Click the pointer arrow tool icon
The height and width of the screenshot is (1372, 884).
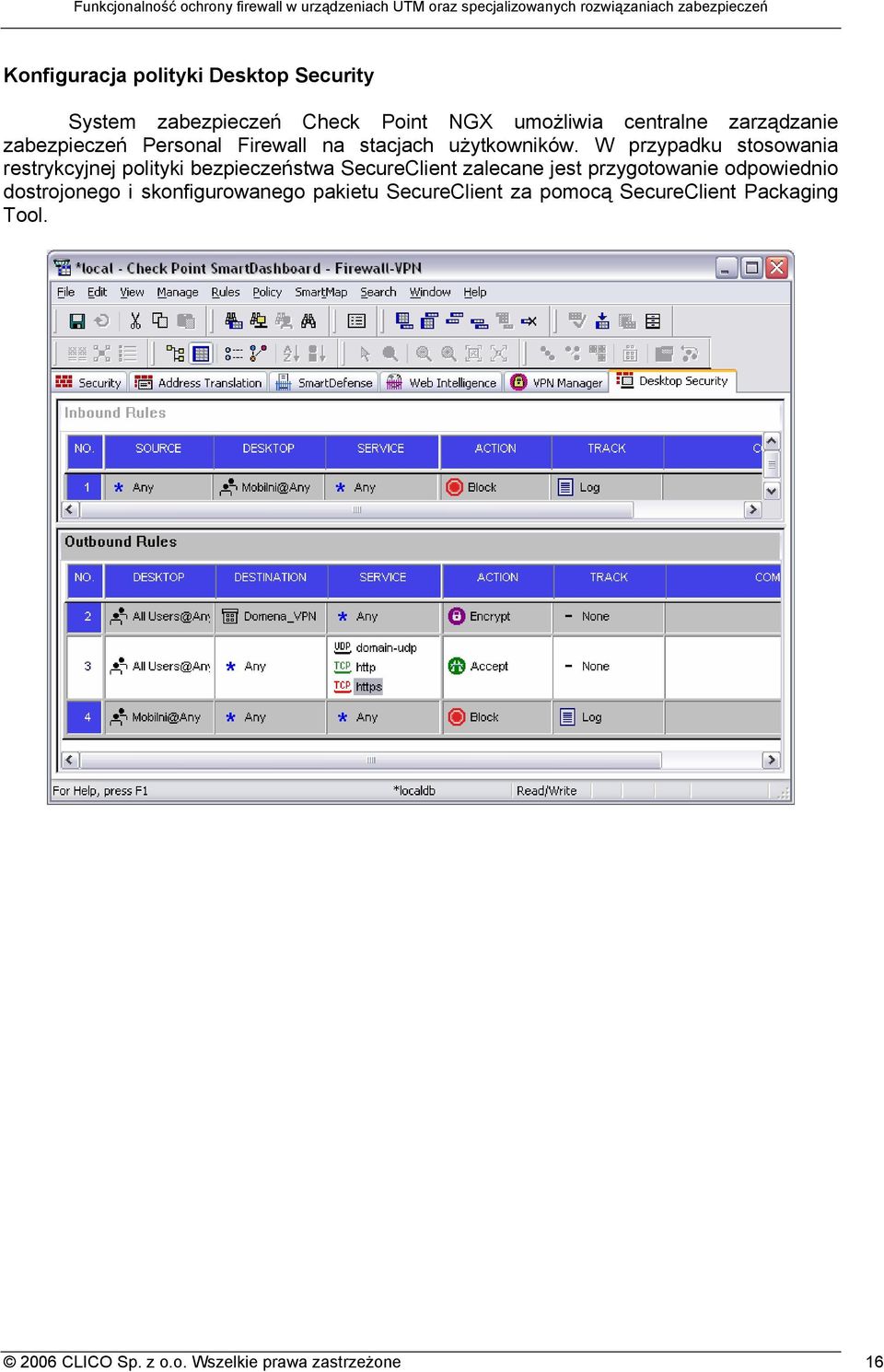(x=365, y=353)
